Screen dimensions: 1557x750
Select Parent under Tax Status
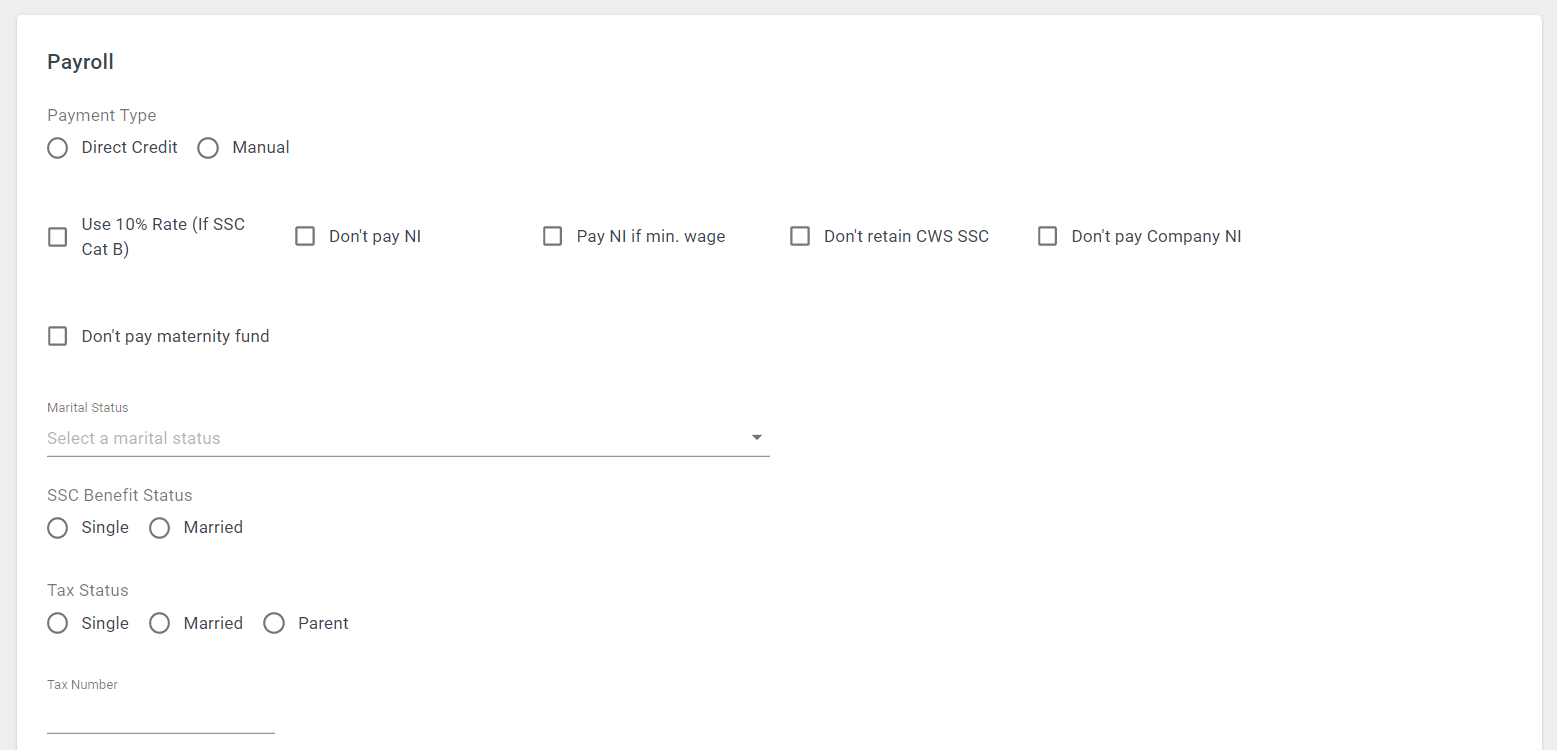[x=274, y=624]
